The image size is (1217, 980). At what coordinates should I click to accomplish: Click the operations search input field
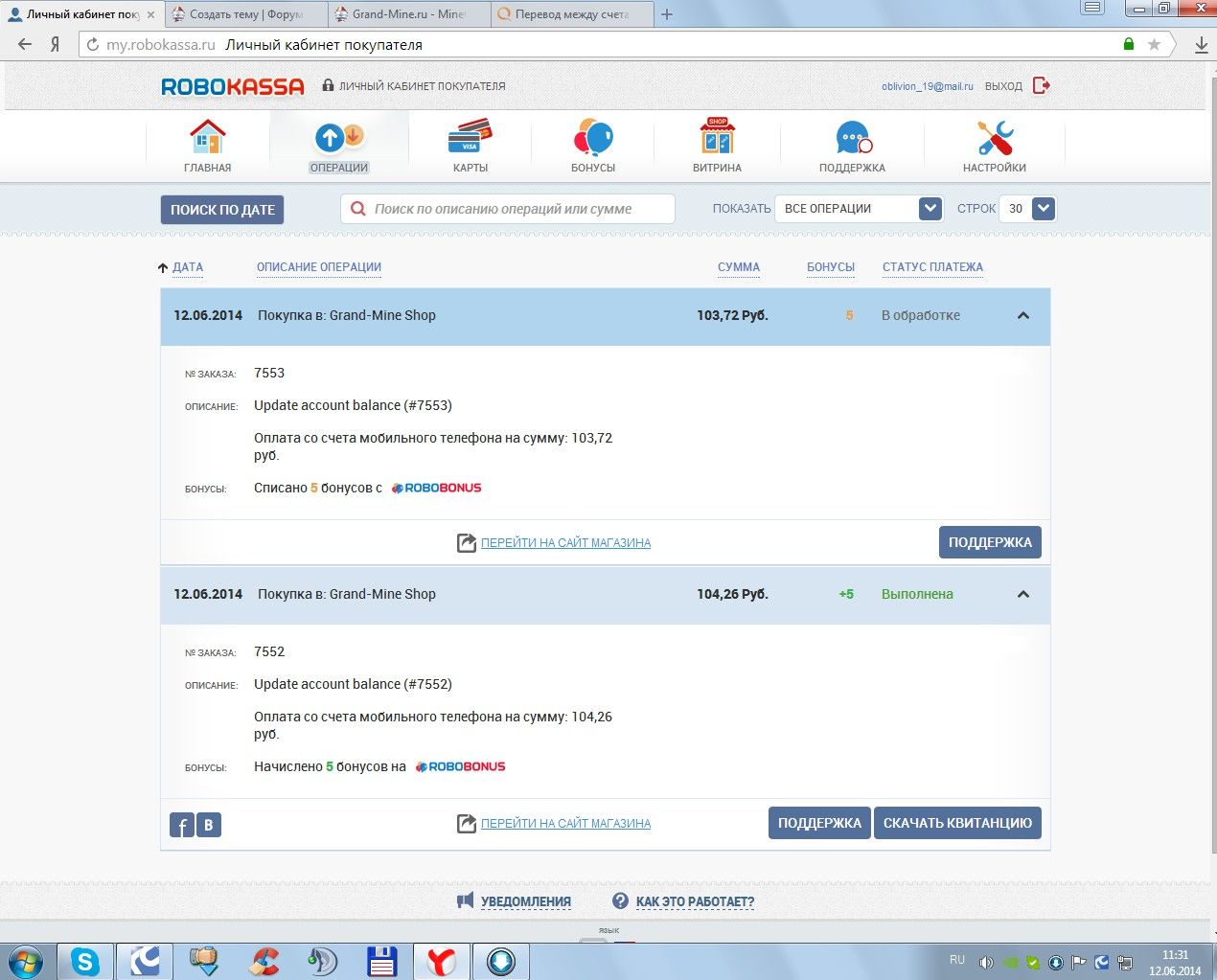[x=508, y=209]
